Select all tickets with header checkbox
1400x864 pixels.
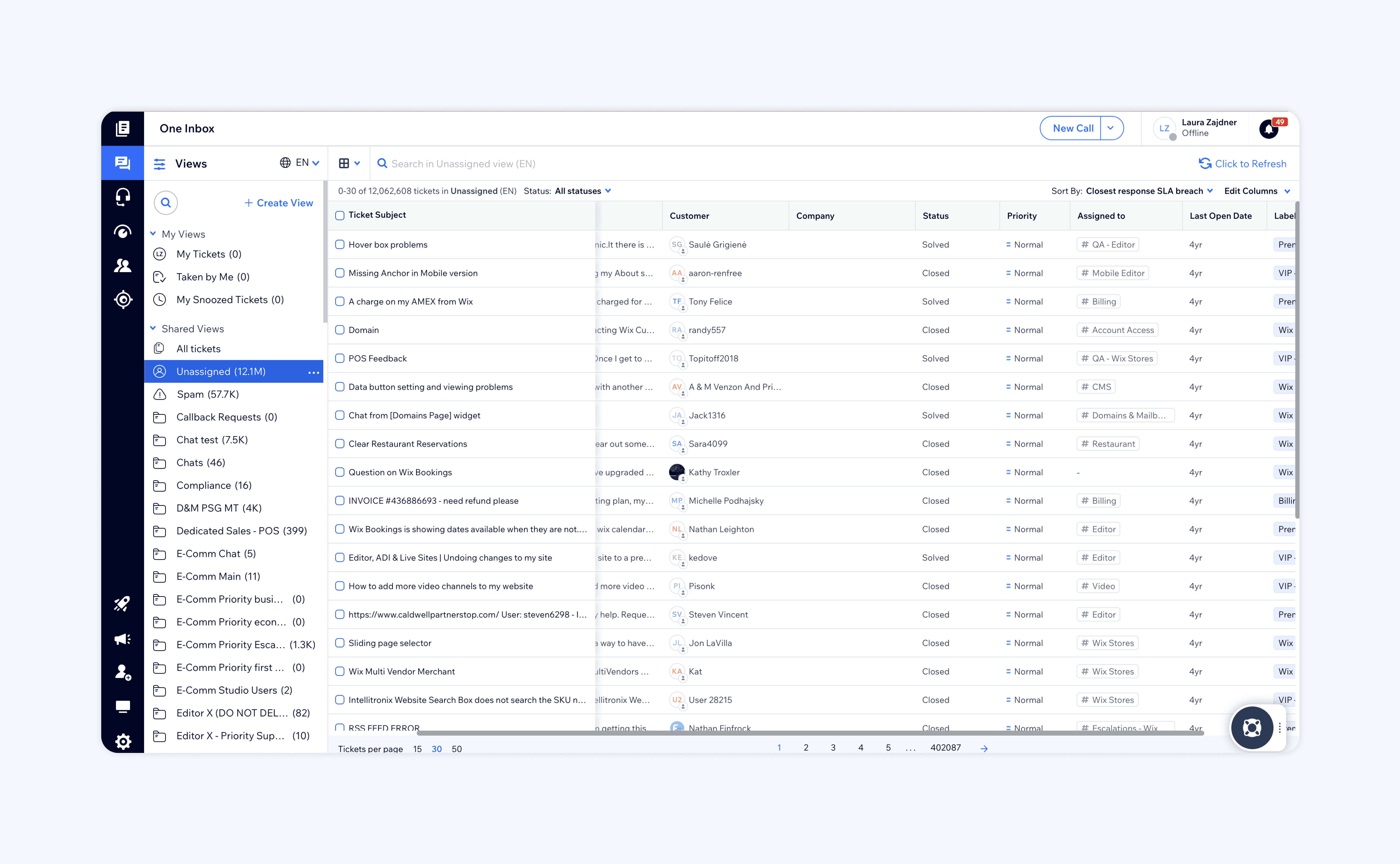coord(340,215)
